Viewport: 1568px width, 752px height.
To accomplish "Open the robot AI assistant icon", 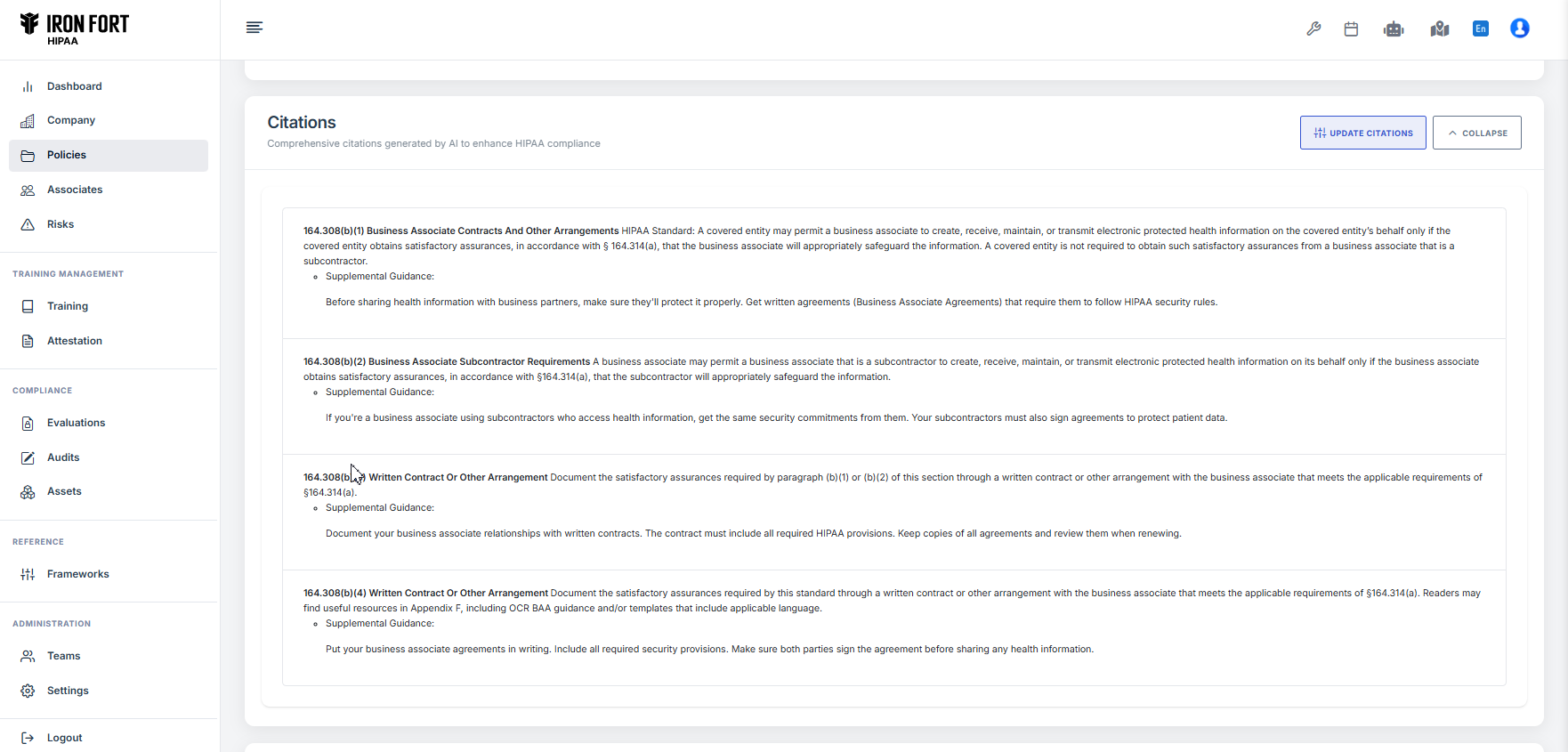I will (1394, 29).
